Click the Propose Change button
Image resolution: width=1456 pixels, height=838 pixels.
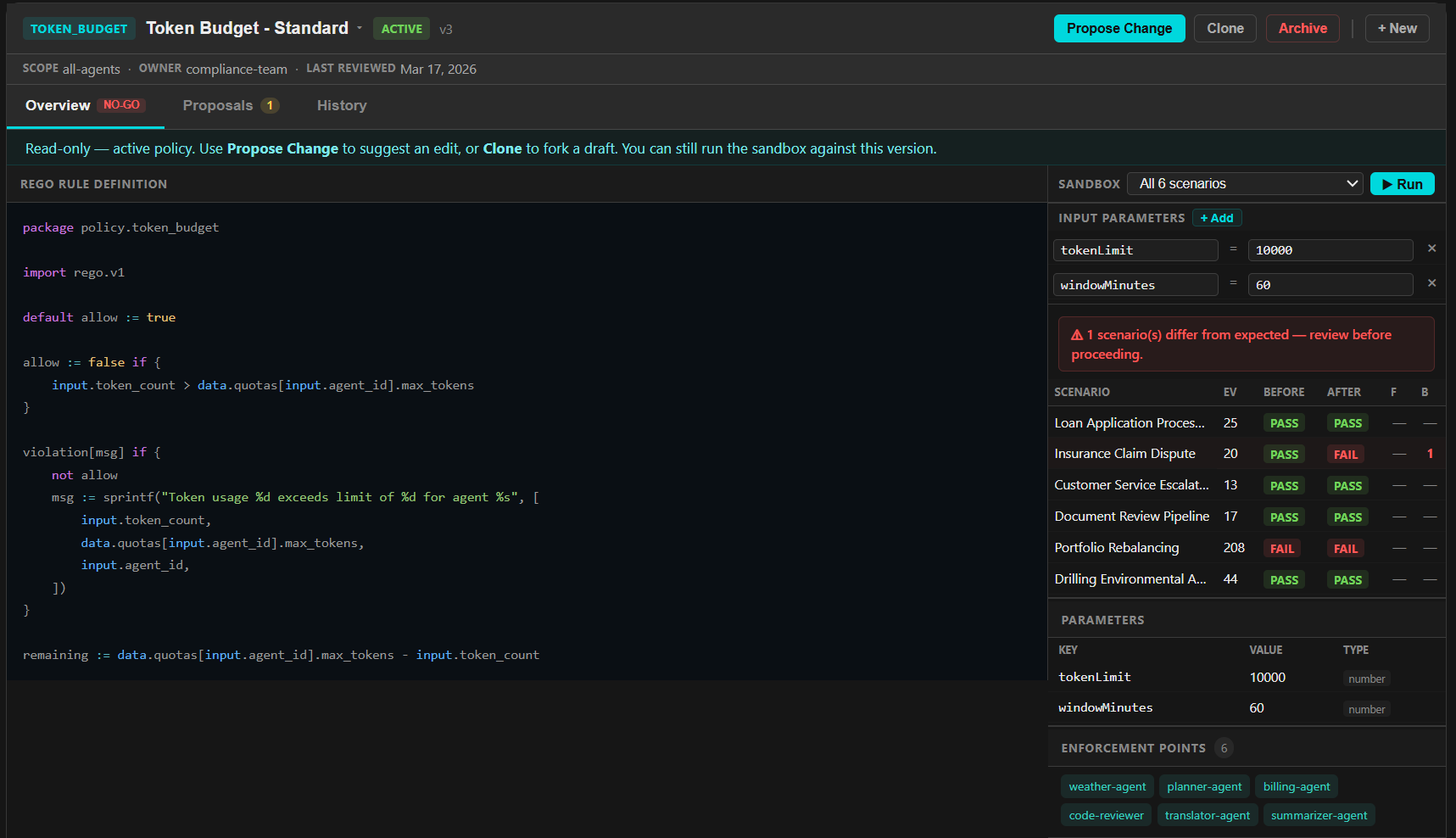coord(1118,29)
